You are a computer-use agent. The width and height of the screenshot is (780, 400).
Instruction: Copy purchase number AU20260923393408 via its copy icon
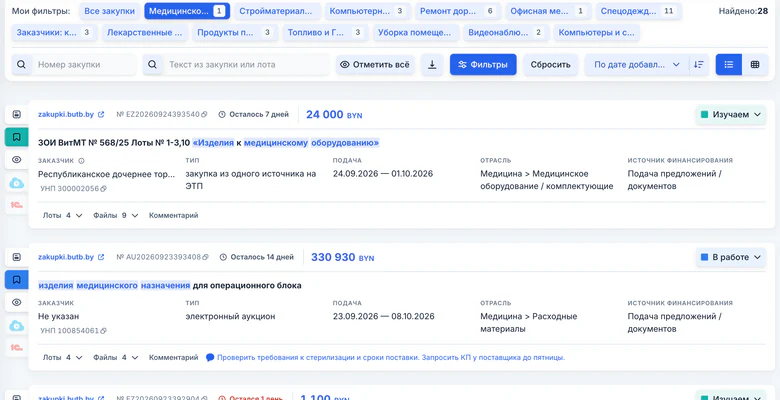pos(205,257)
